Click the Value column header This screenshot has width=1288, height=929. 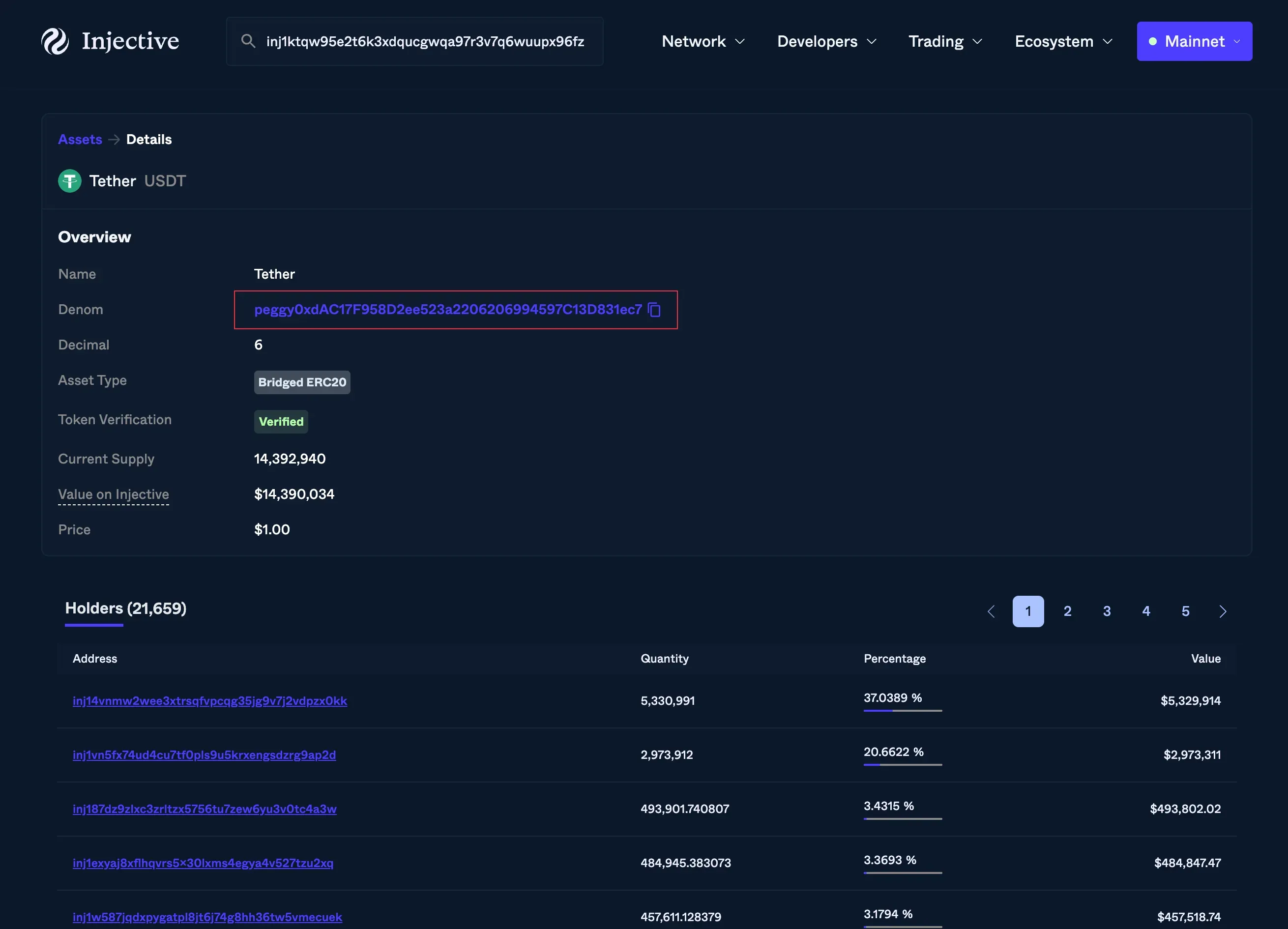coord(1205,659)
